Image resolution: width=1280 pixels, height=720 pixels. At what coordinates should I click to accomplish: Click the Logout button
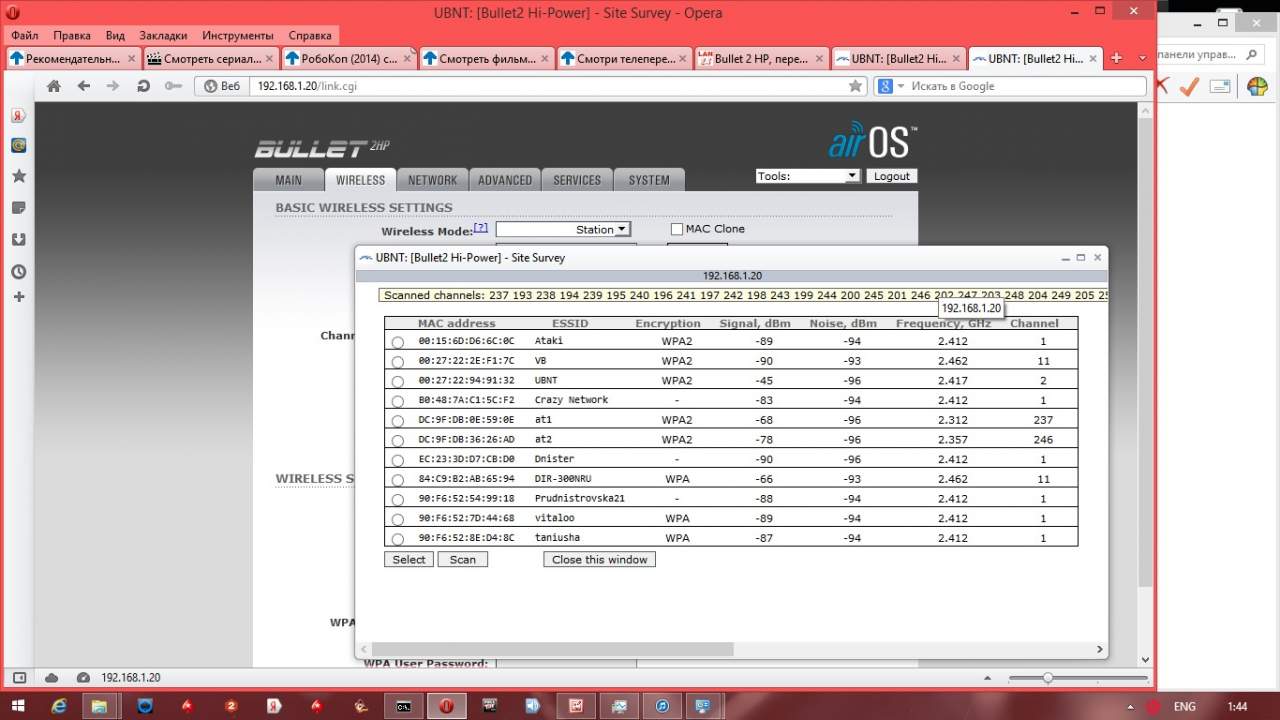click(891, 176)
